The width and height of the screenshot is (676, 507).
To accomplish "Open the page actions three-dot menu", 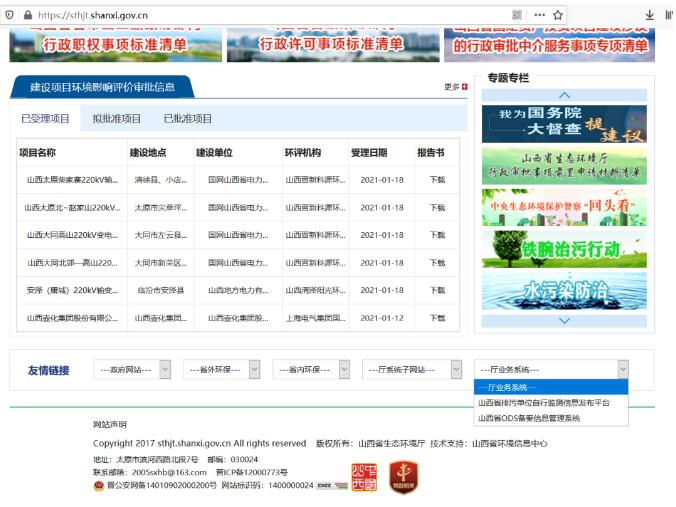I will (539, 15).
